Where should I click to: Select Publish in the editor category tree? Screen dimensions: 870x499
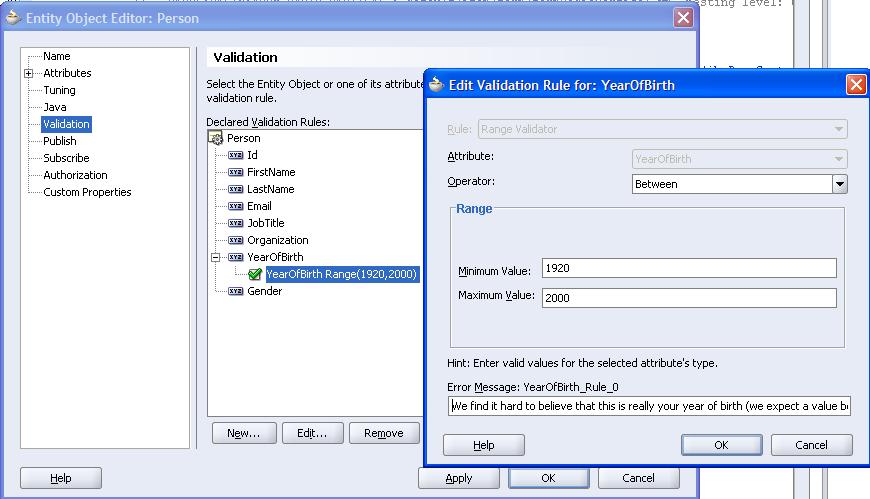click(x=60, y=141)
